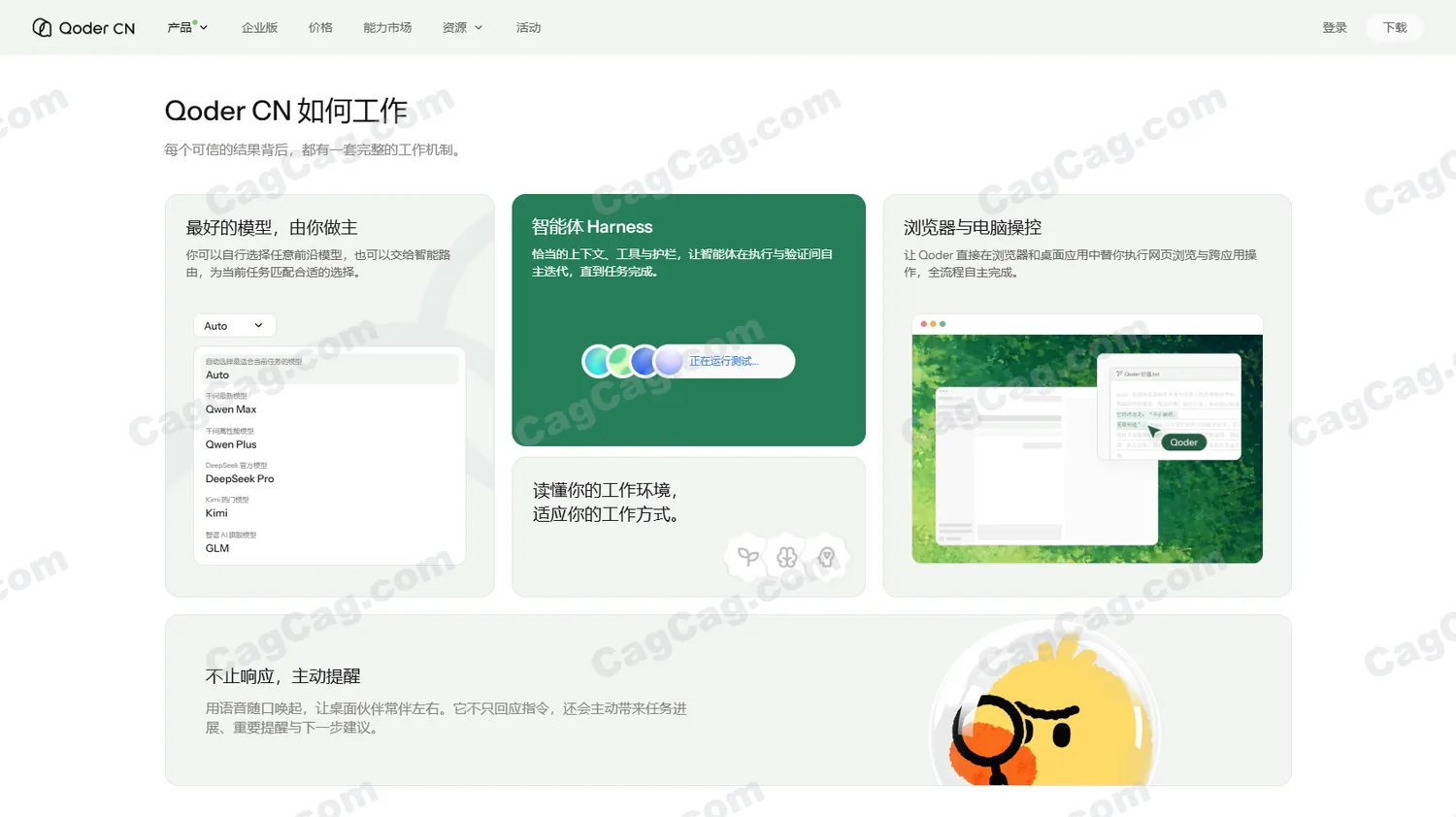This screenshot has width=1456, height=817.
Task: Go to the 企业版 page
Action: coord(259,27)
